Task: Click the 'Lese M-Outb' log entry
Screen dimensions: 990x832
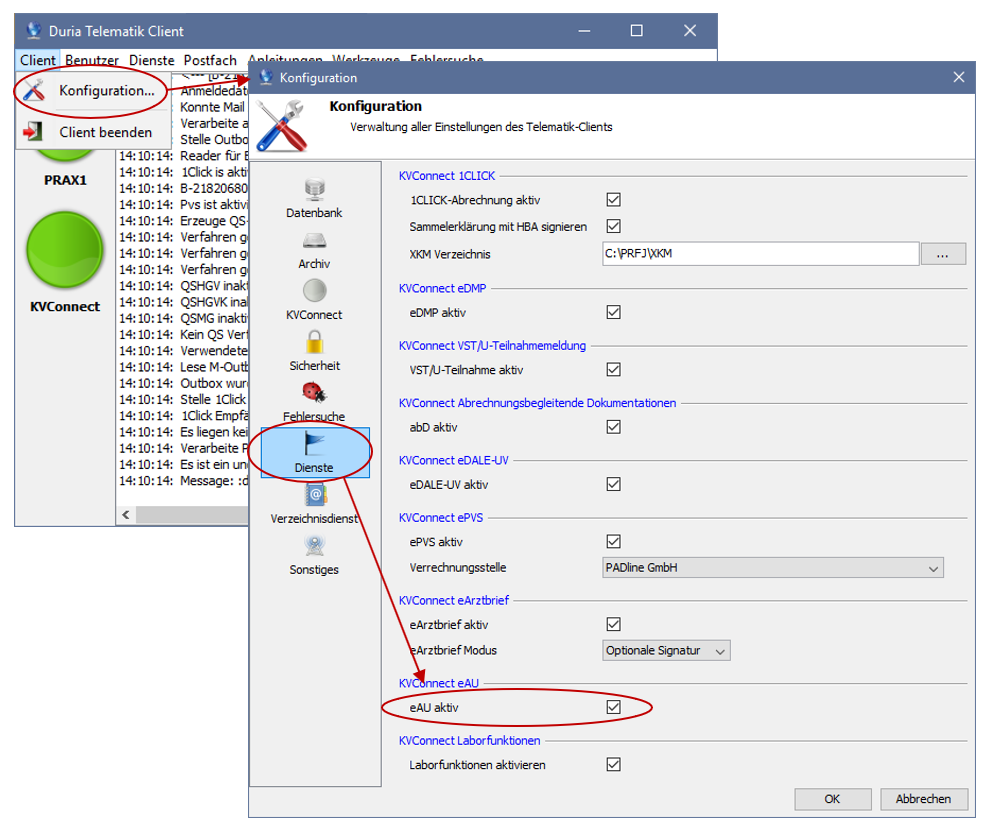Action: 183,367
